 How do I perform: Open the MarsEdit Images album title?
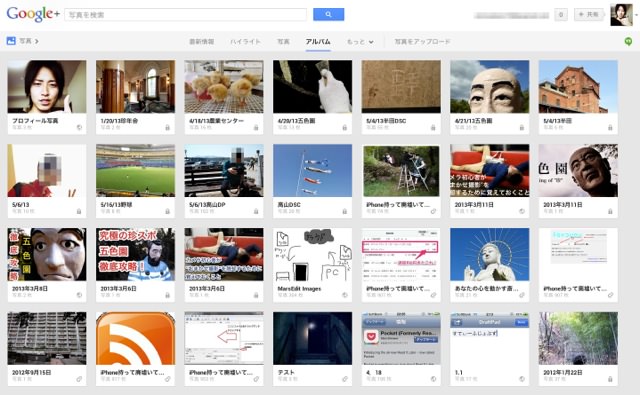(x=299, y=288)
